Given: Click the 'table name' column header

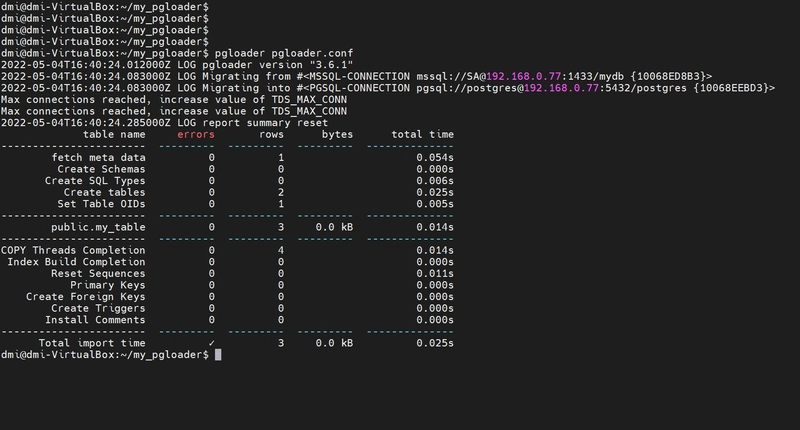Looking at the screenshot, I should click(x=114, y=134).
